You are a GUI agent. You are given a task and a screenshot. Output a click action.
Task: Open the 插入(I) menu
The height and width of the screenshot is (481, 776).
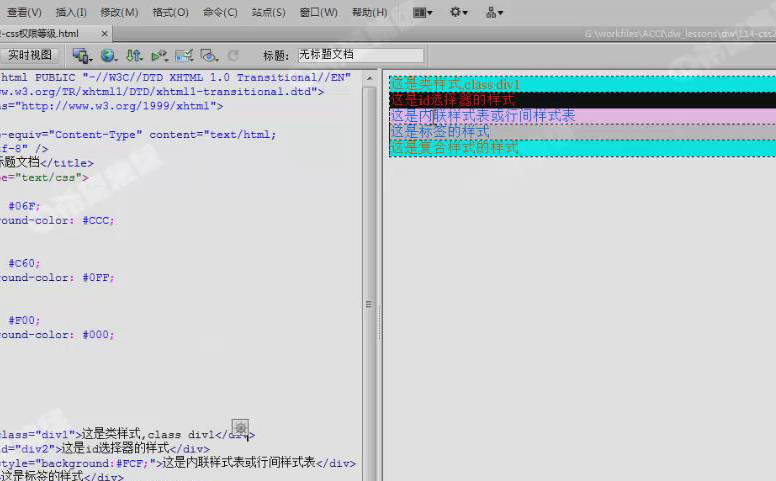pos(71,13)
